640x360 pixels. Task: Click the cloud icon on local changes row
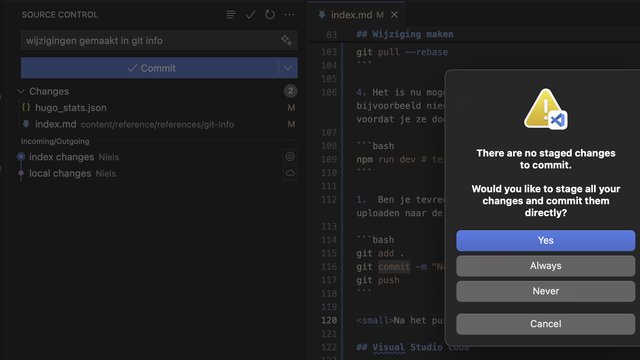click(x=290, y=173)
